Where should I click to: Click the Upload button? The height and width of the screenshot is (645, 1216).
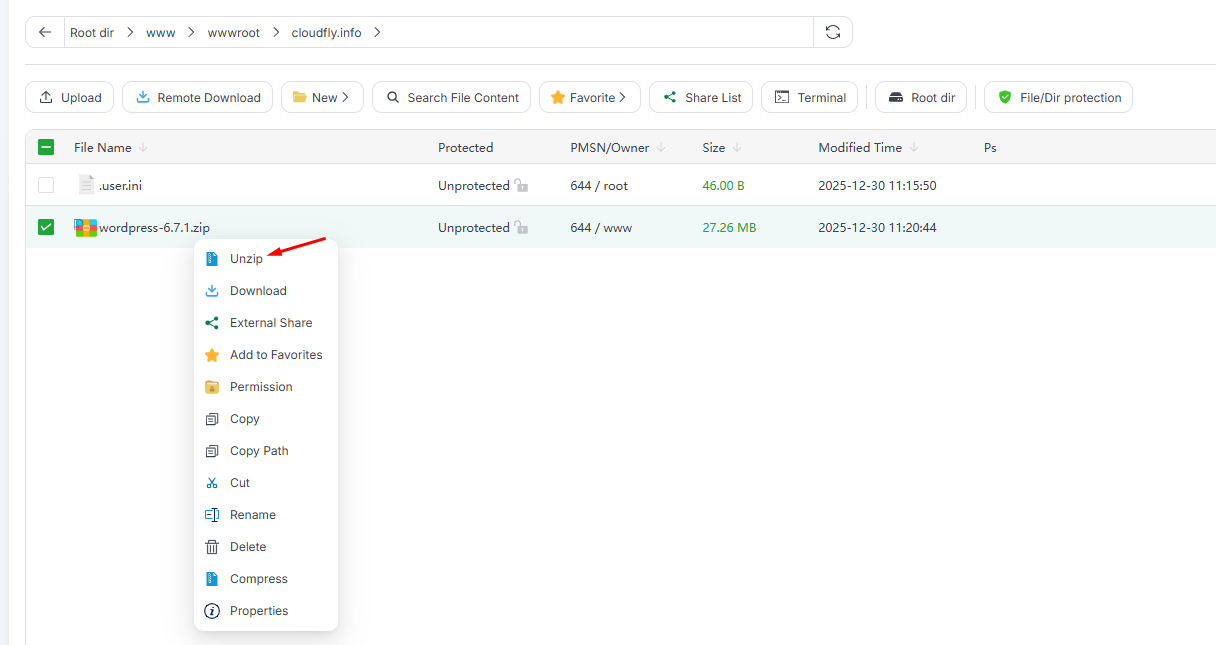[x=70, y=97]
